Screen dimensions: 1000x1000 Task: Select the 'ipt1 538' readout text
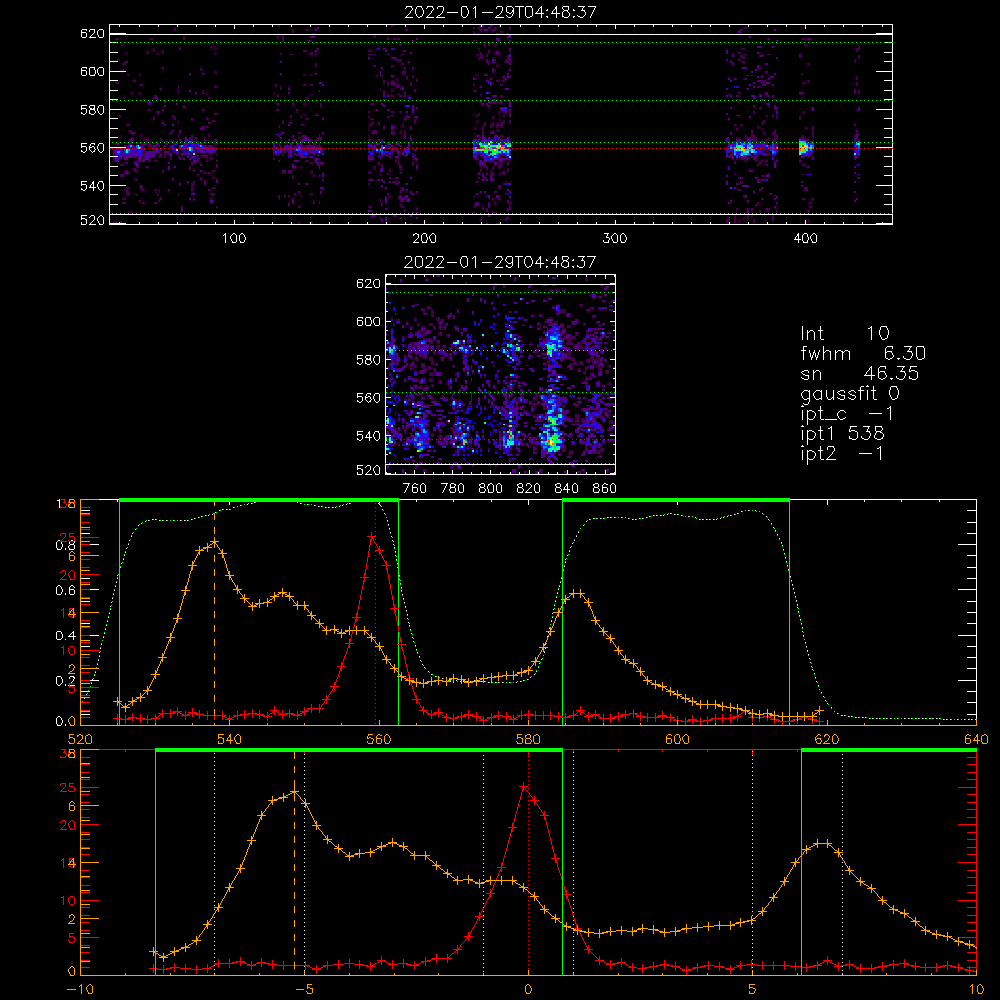coord(842,433)
